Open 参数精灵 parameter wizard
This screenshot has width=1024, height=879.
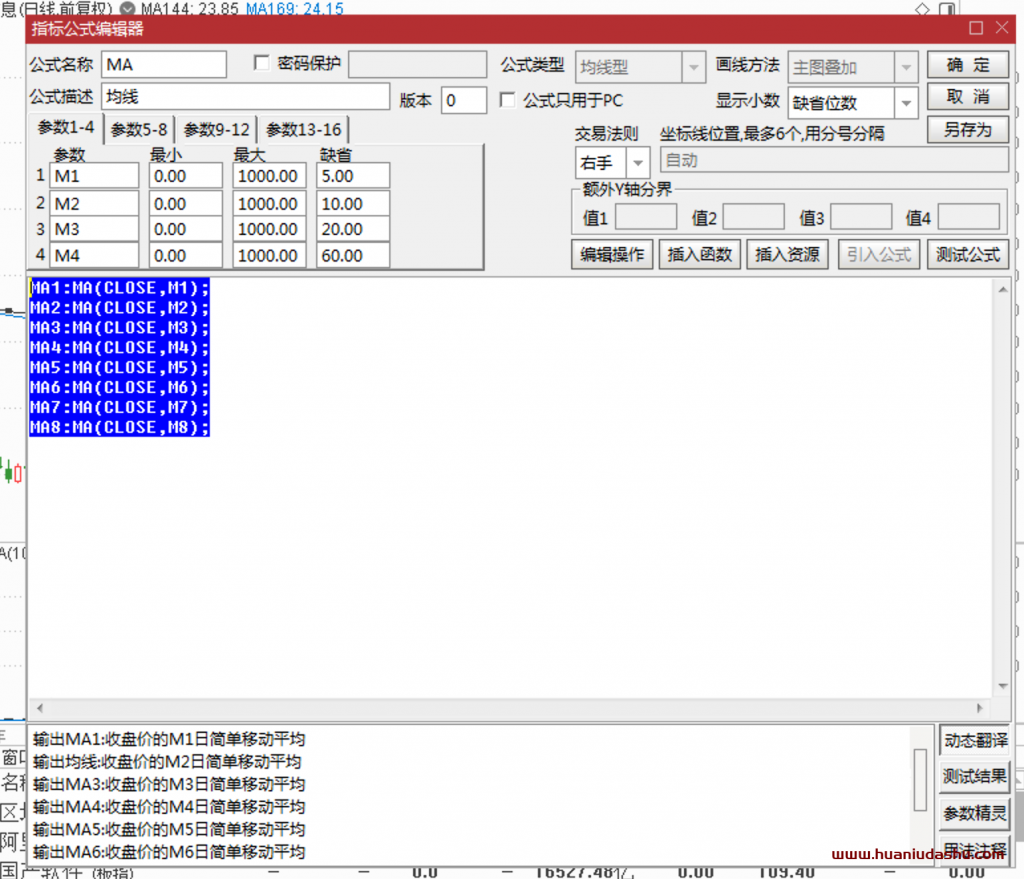coord(974,814)
